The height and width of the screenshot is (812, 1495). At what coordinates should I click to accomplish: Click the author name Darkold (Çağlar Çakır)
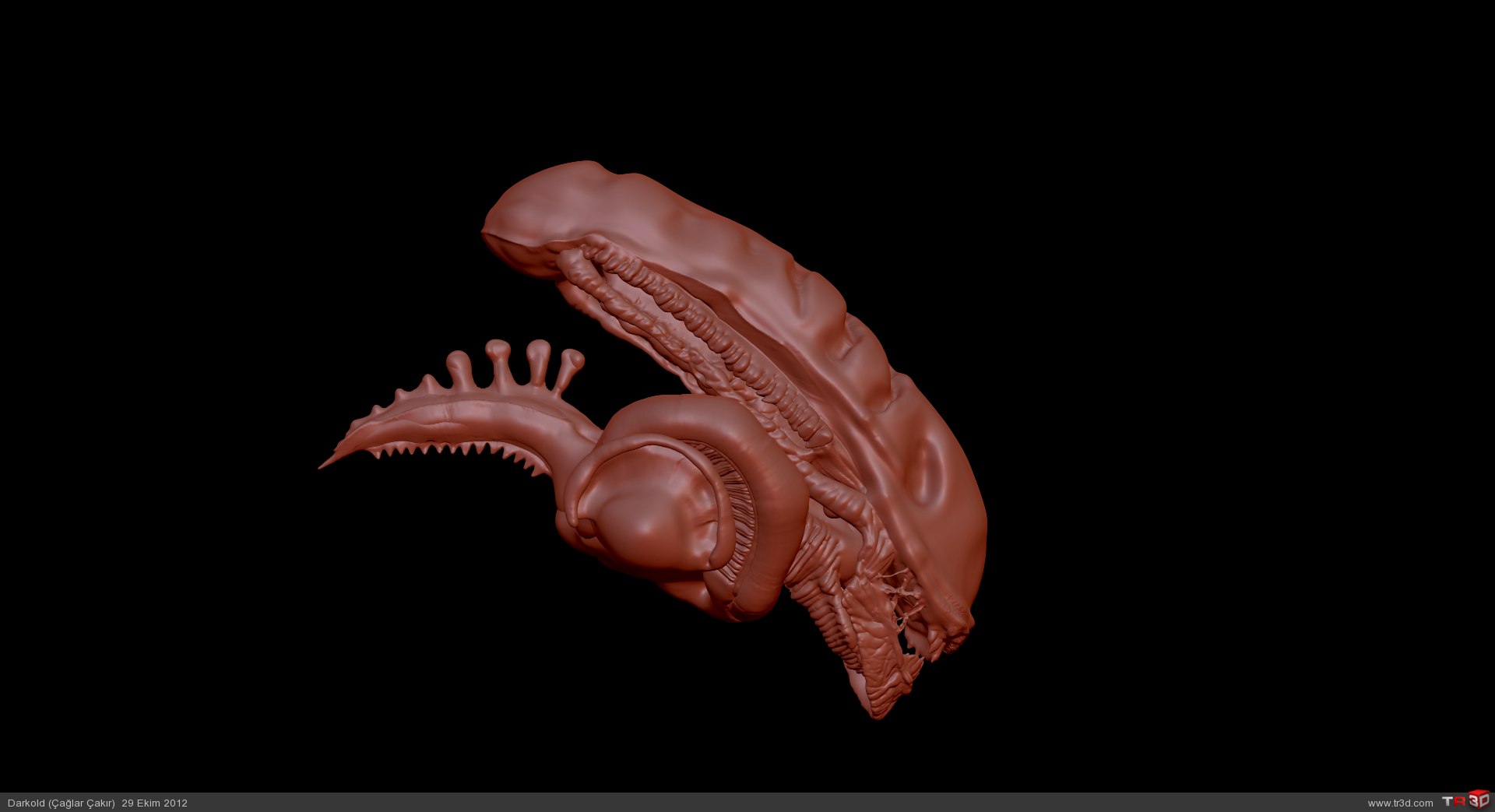[x=62, y=803]
